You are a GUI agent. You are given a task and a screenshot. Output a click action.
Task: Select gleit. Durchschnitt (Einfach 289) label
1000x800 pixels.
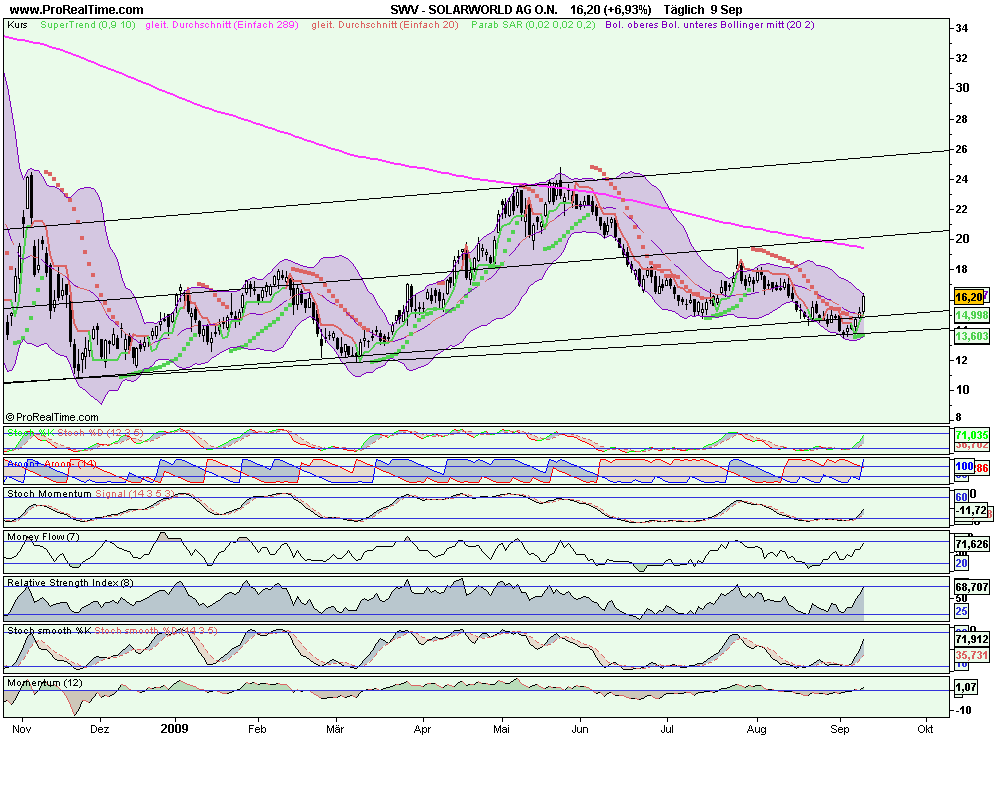pyautogui.click(x=222, y=25)
